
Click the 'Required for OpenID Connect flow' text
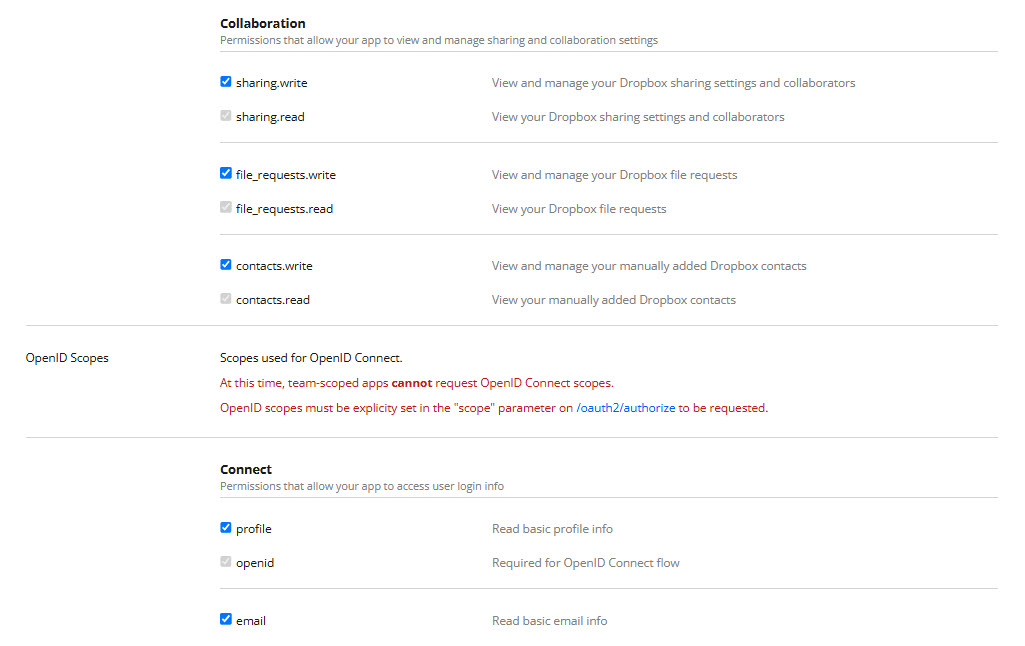pyautogui.click(x=585, y=563)
